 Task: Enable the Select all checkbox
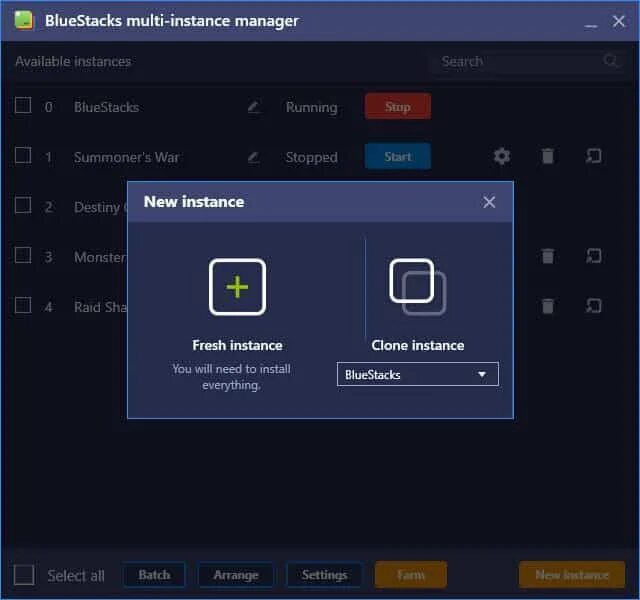click(24, 575)
